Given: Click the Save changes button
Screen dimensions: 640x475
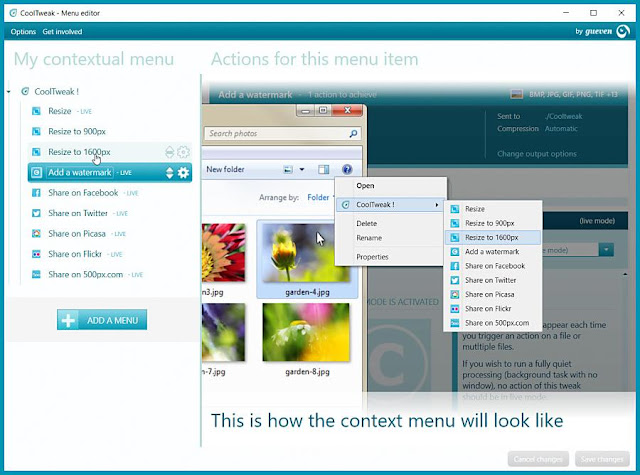Looking at the screenshot, I should click(x=602, y=459).
